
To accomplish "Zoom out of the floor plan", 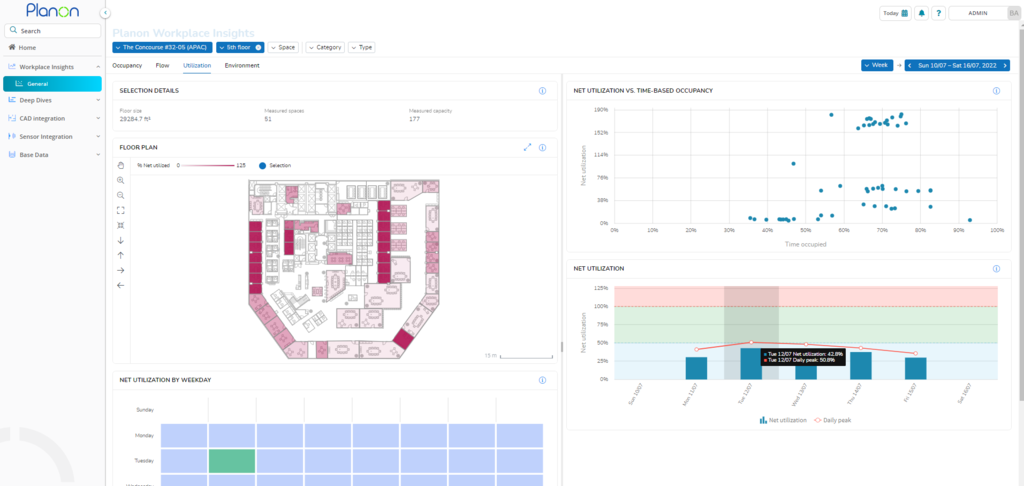I will (x=121, y=195).
